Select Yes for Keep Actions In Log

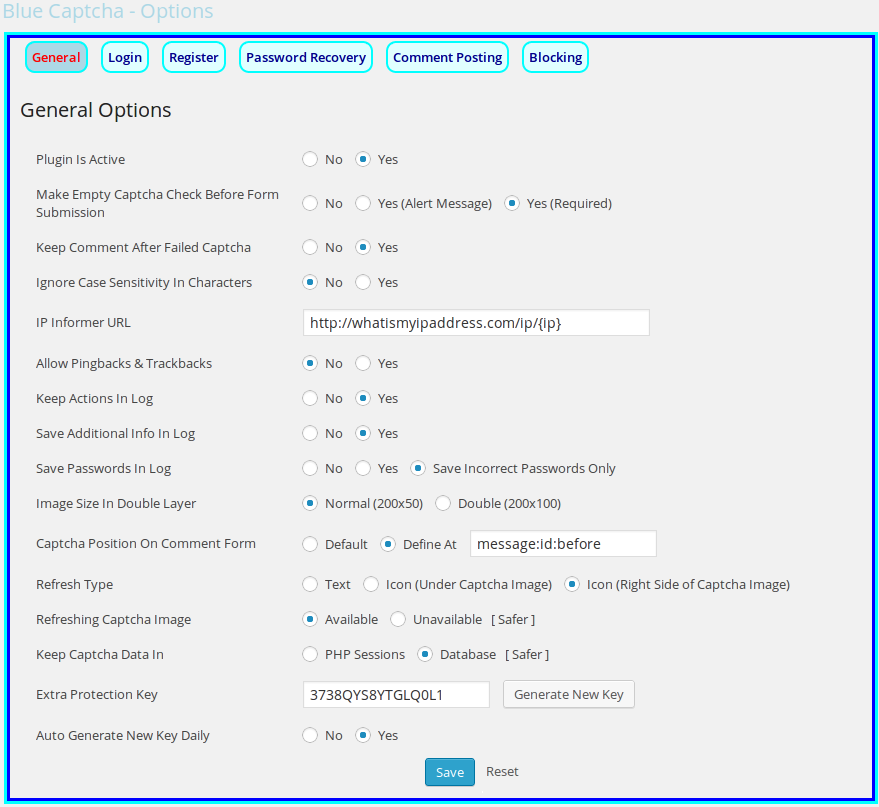[x=363, y=398]
